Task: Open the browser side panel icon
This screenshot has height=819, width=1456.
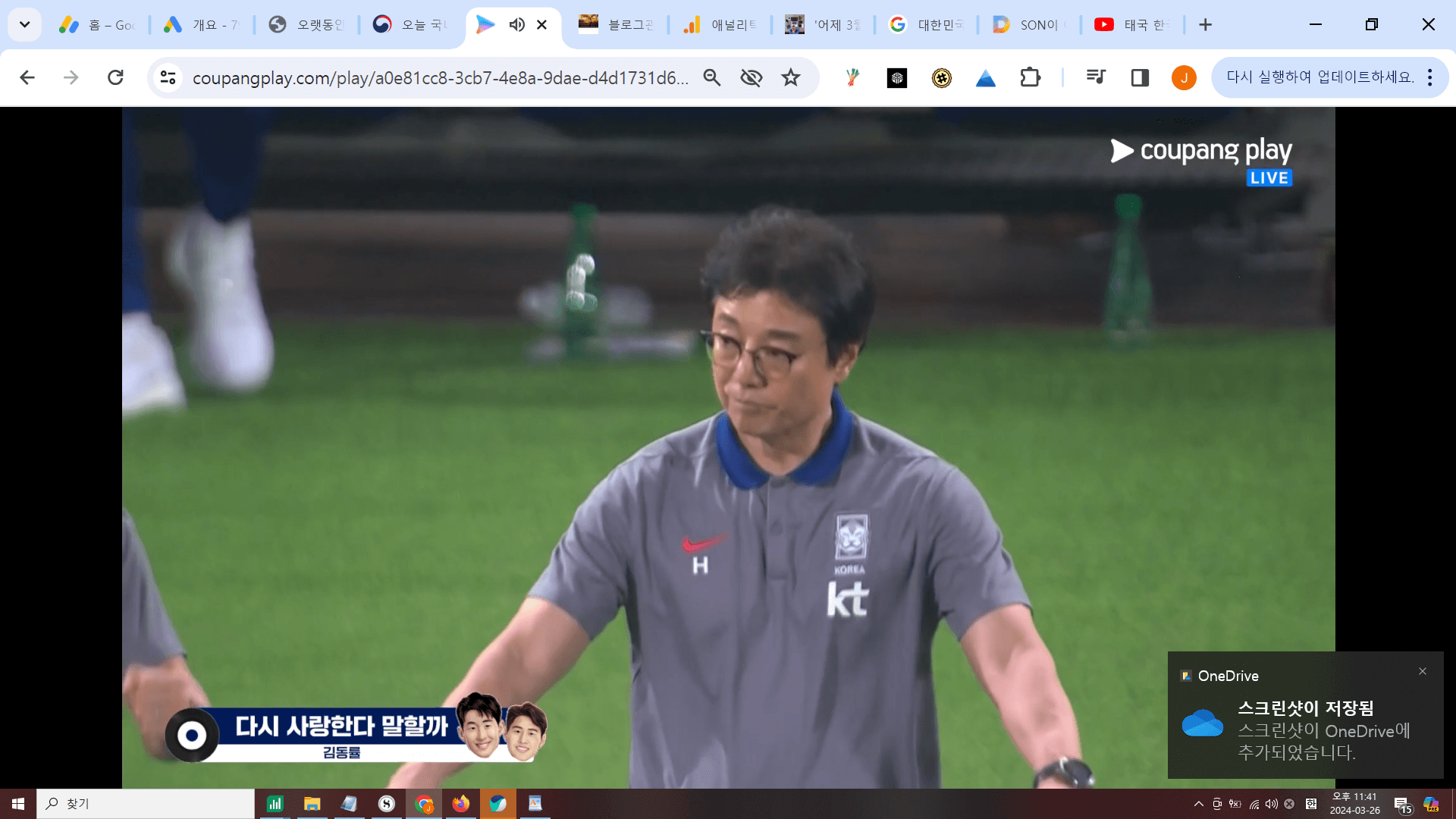Action: 1140,77
